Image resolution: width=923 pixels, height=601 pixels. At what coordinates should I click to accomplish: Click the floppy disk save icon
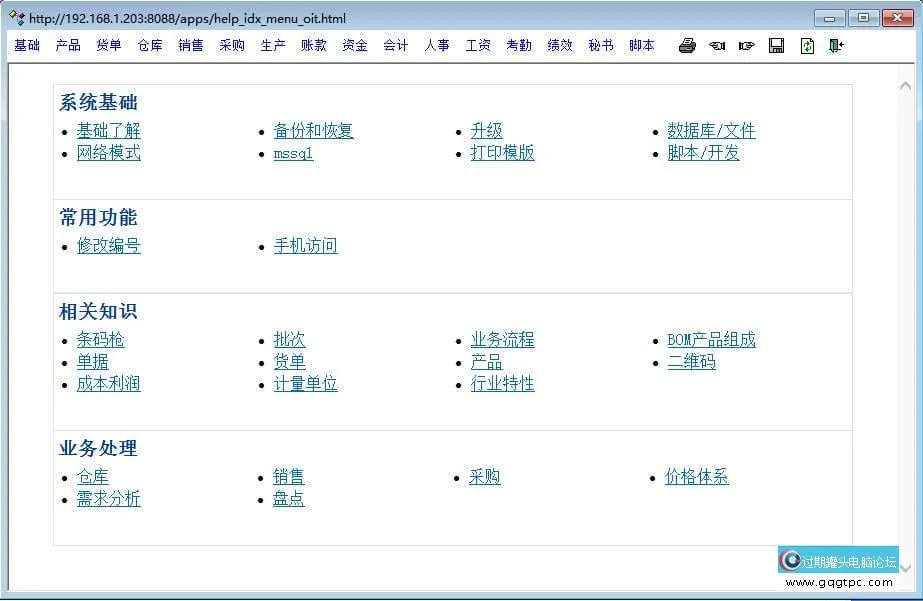tap(777, 45)
